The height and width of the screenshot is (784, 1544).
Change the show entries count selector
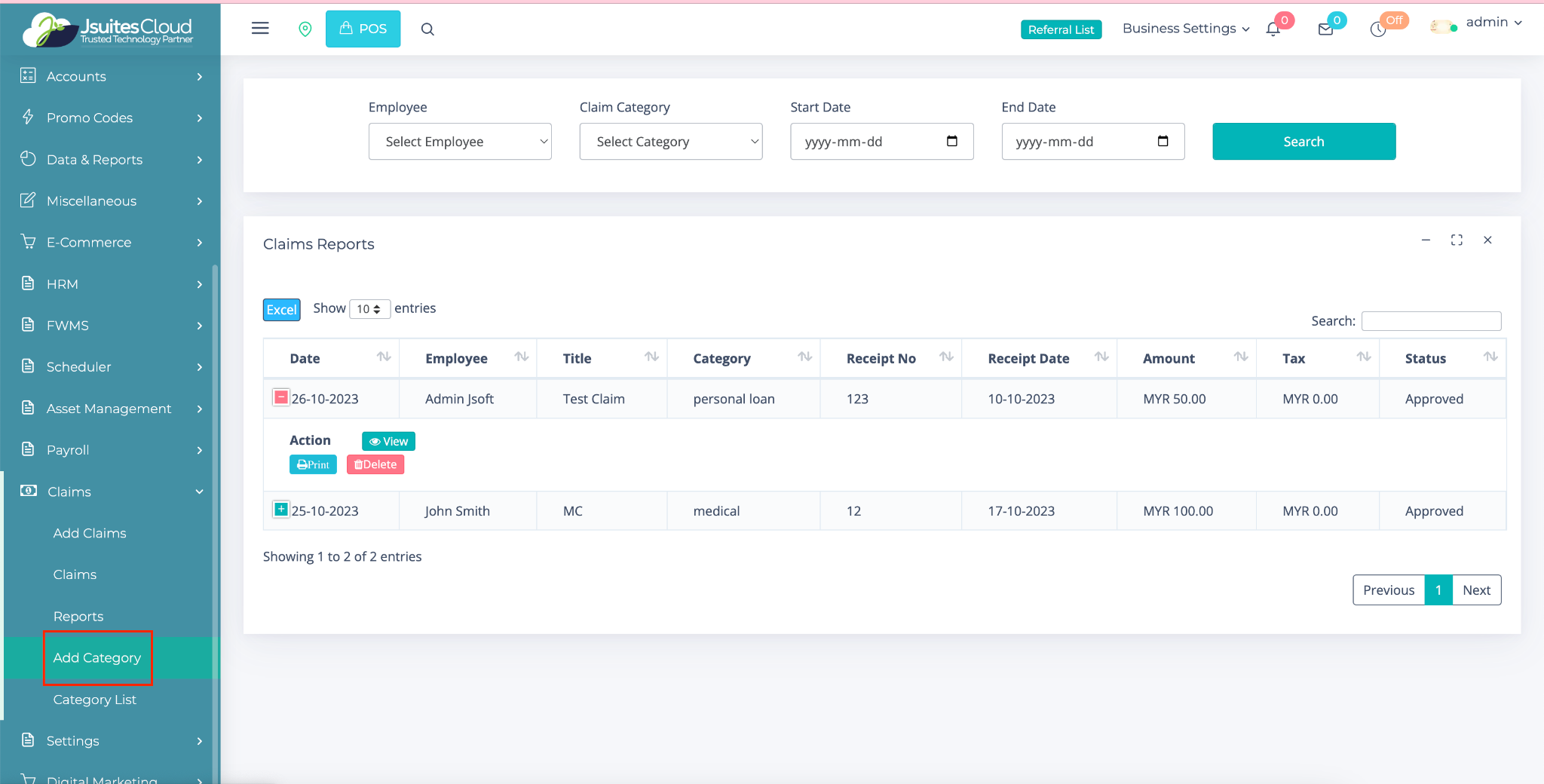tap(369, 309)
